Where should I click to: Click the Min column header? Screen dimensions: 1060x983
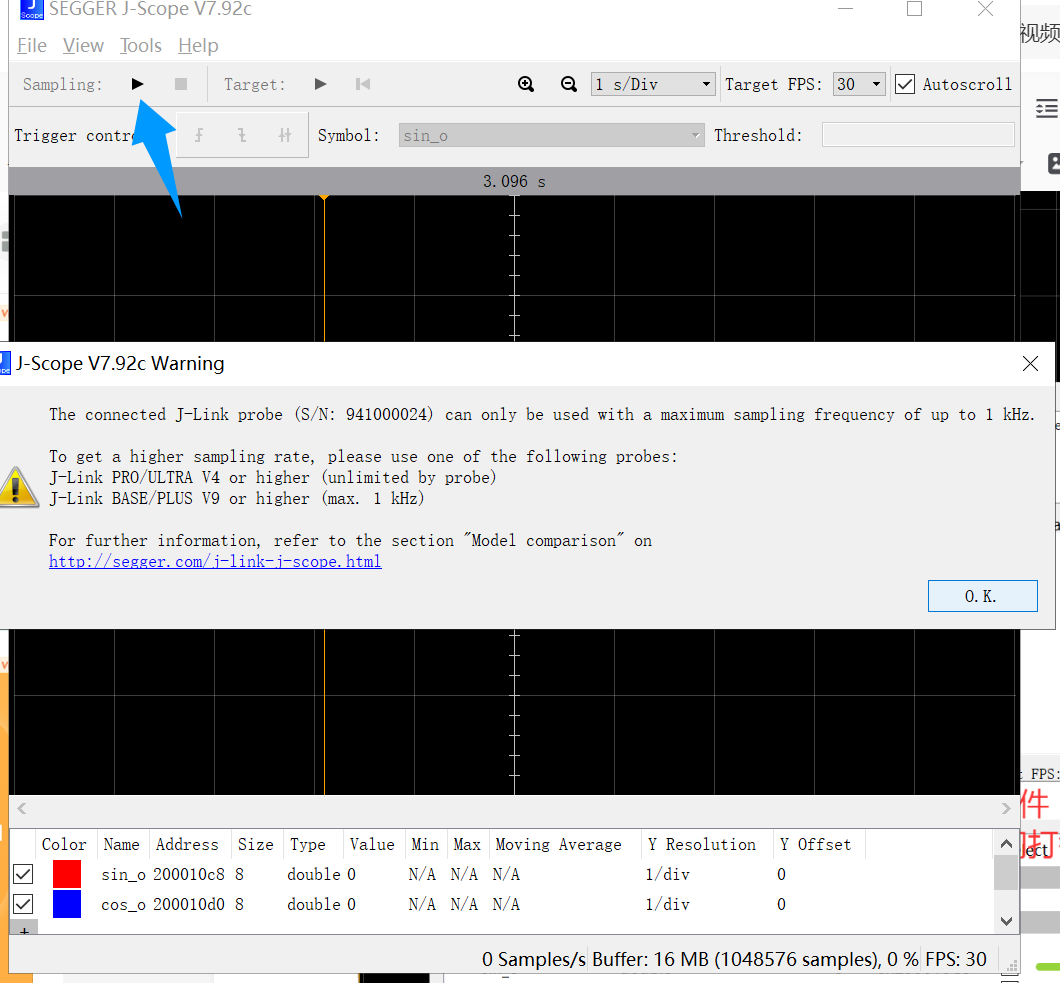click(425, 844)
